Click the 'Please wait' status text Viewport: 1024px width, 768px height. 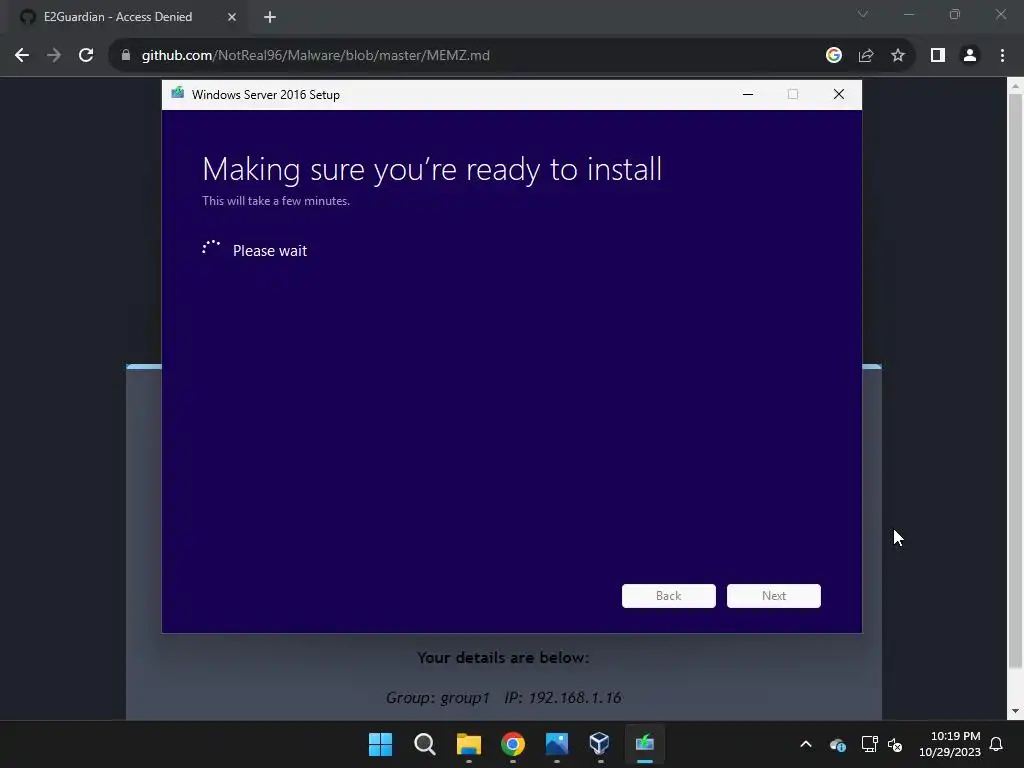pyautogui.click(x=270, y=251)
